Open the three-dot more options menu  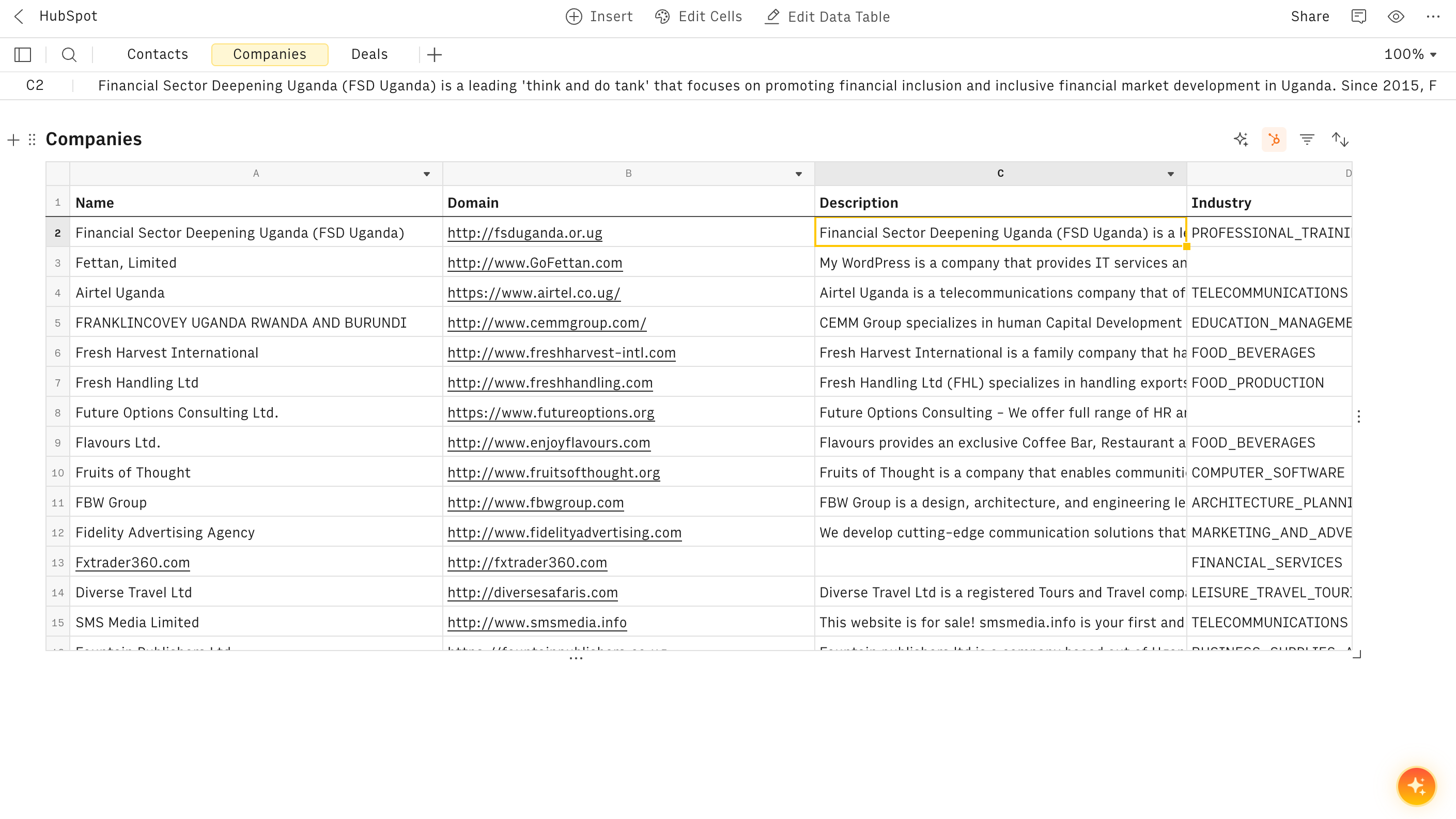click(x=1433, y=17)
